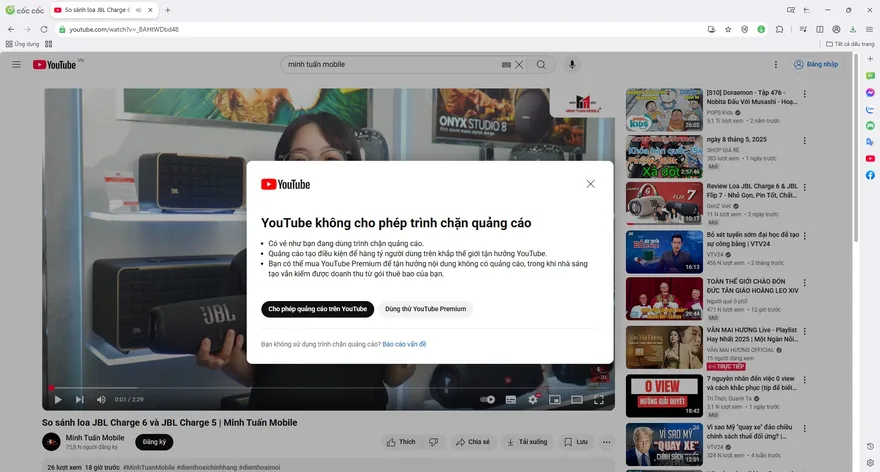Open the Cốc Cốc main menu
Viewport: 880px width, 472px height.
(x=869, y=29)
